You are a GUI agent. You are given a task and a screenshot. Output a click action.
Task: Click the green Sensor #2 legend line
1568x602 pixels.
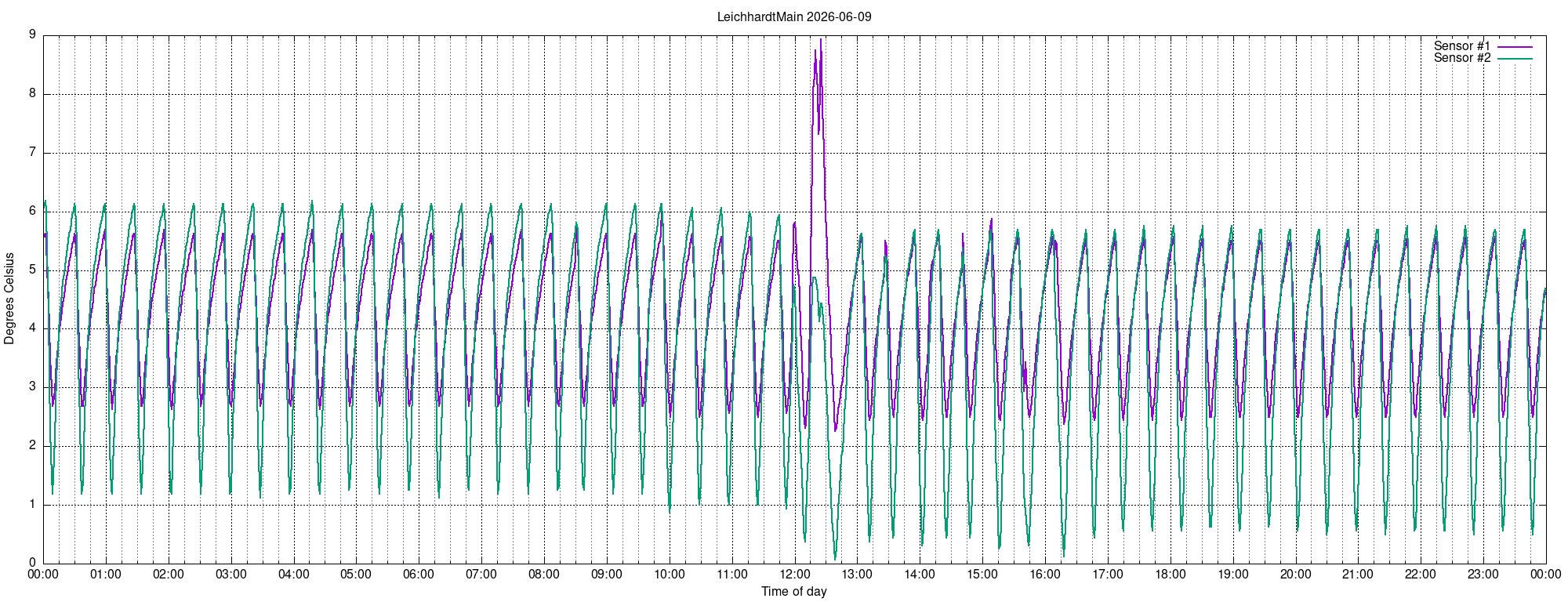(1515, 59)
